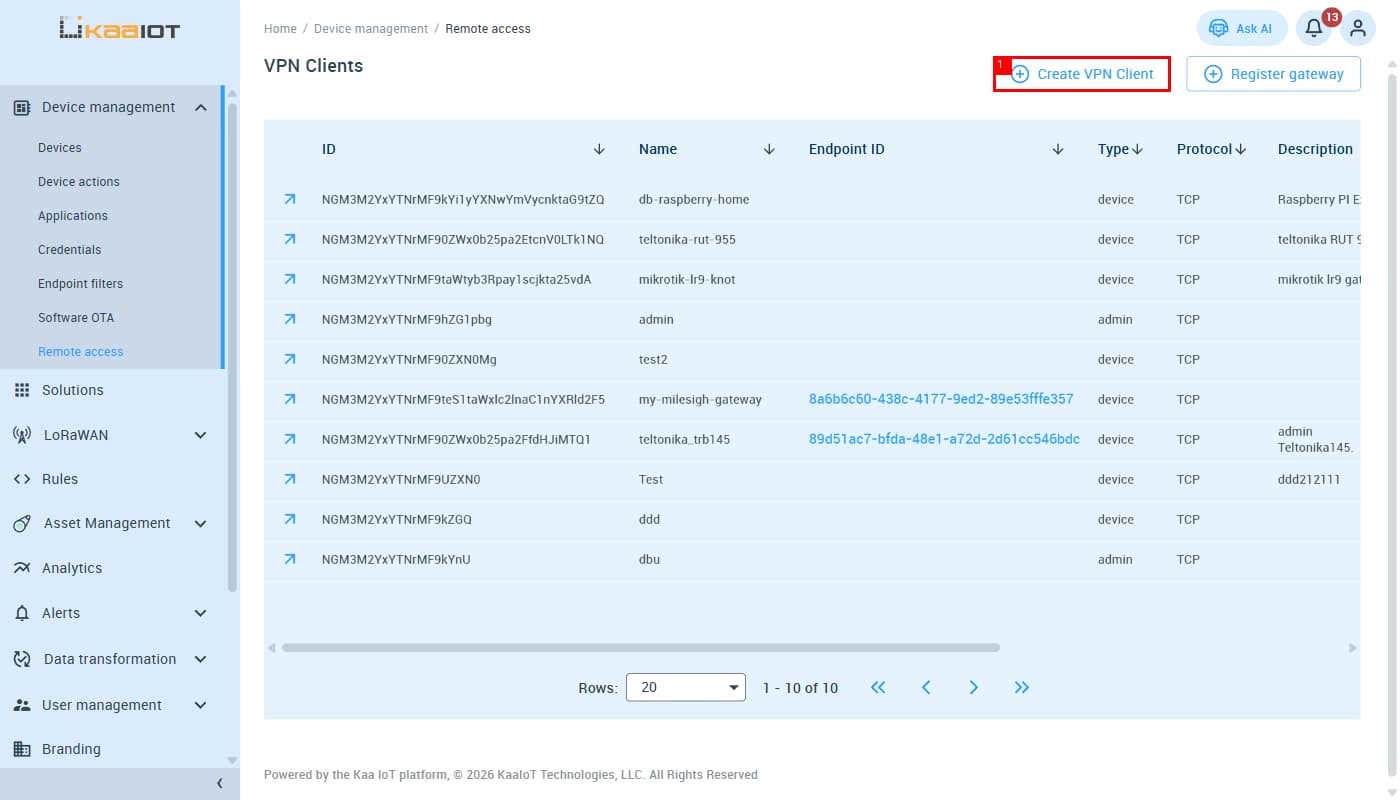Click the Register gateway button
The image size is (1400, 800).
coord(1274,74)
